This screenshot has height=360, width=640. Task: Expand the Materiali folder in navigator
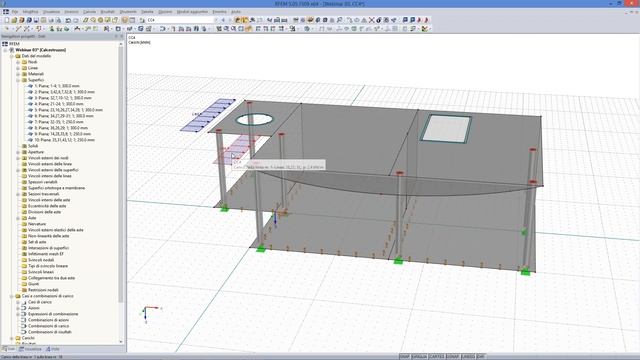18,74
